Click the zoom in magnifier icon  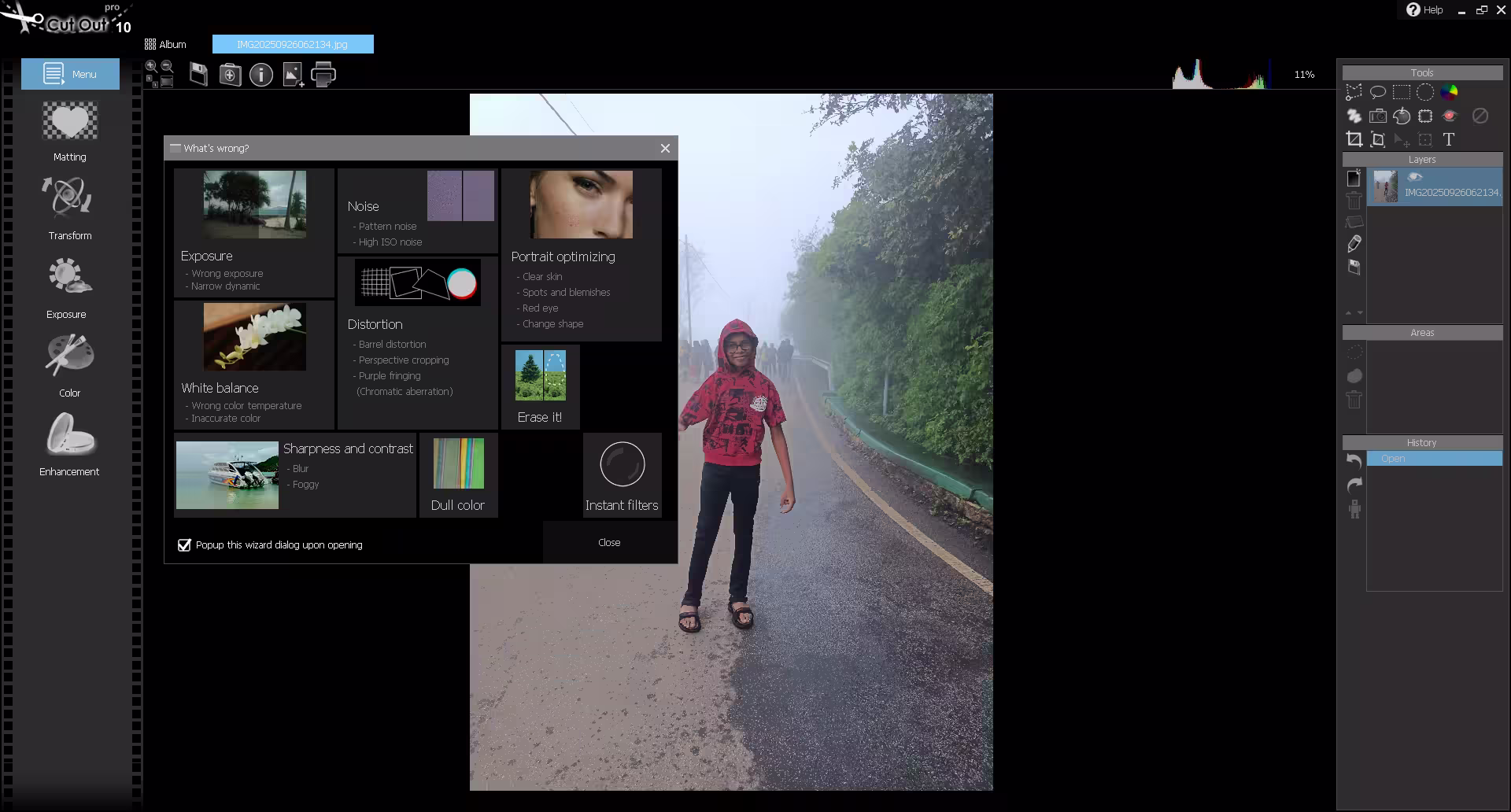pyautogui.click(x=151, y=67)
